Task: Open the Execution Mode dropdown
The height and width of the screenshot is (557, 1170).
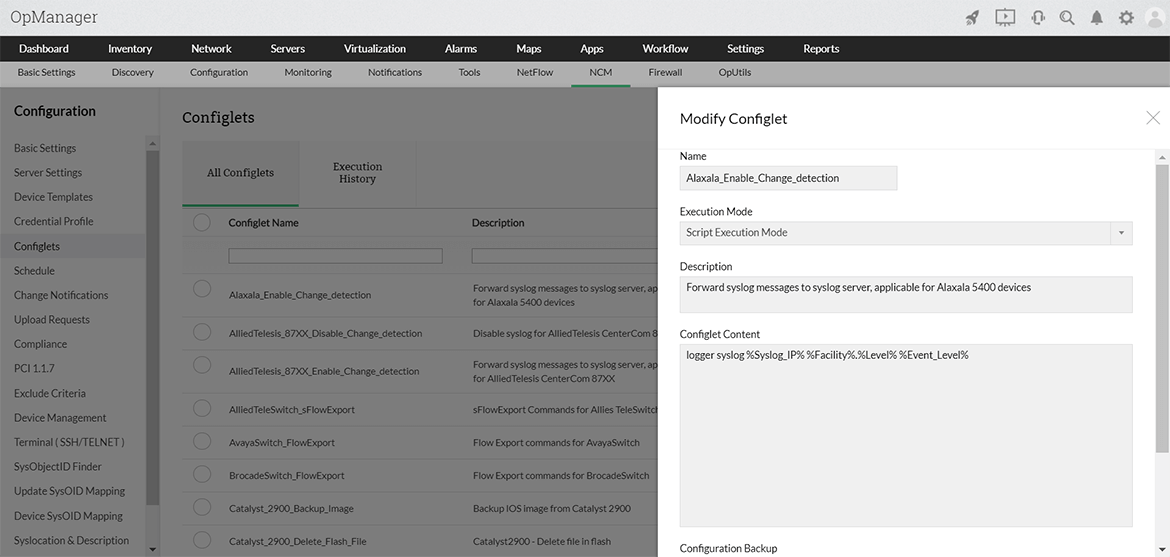Action: pyautogui.click(x=1121, y=233)
